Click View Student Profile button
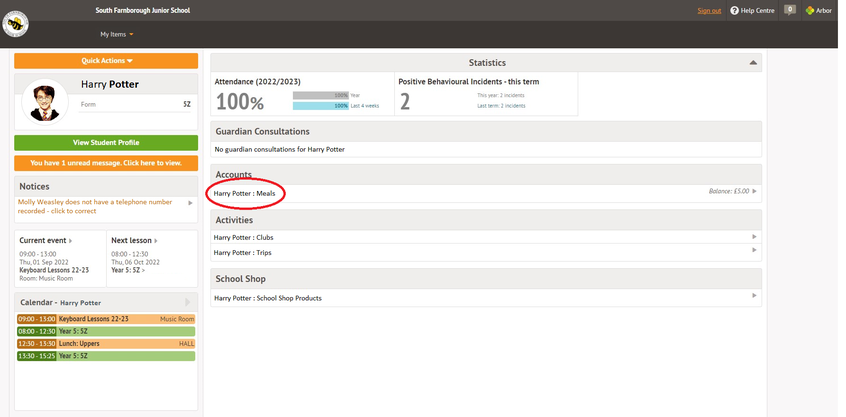Viewport: 846px width, 417px height. click(x=106, y=142)
